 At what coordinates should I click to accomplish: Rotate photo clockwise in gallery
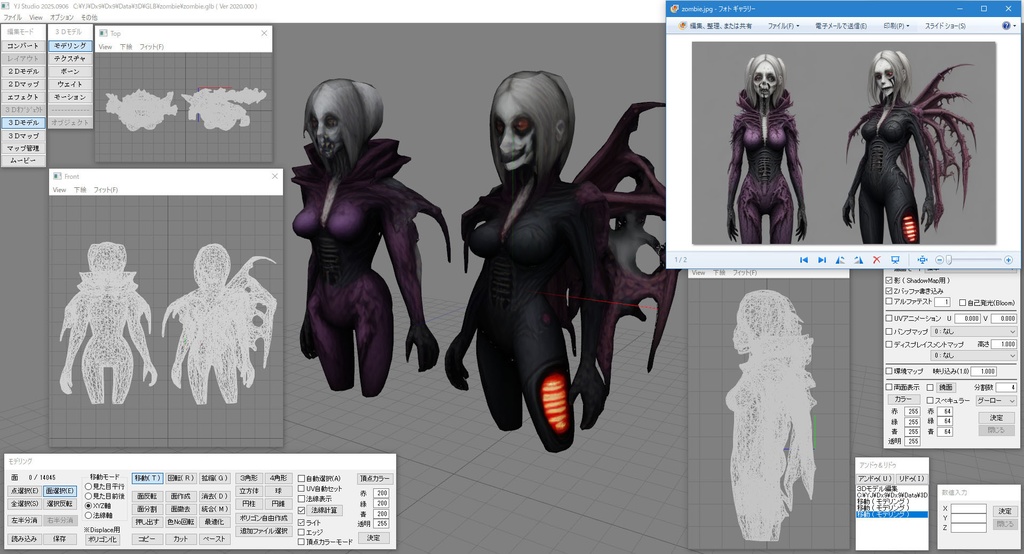point(858,260)
